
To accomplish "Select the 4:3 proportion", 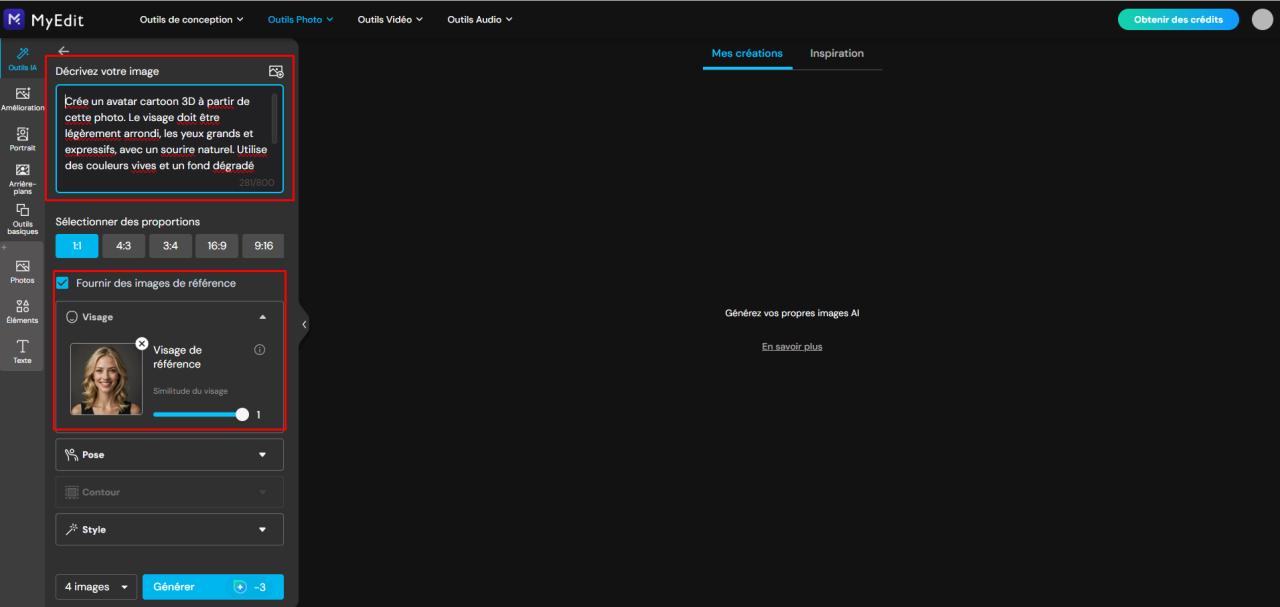I will pos(124,246).
